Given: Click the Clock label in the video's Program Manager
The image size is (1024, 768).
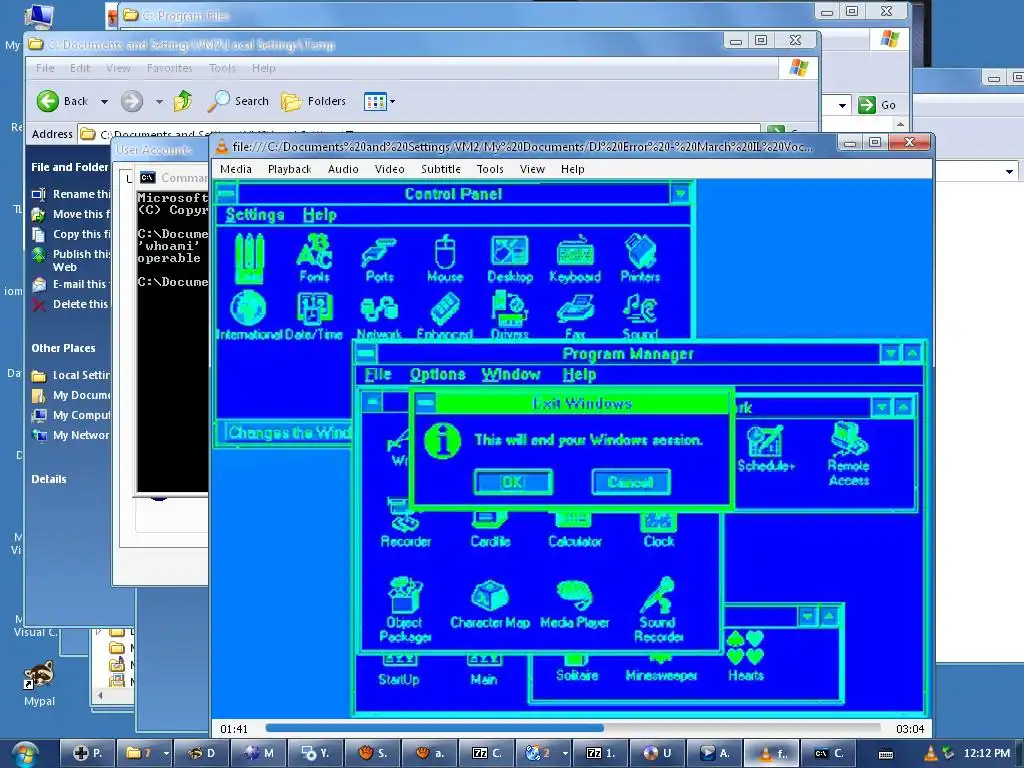Looking at the screenshot, I should coord(658,541).
